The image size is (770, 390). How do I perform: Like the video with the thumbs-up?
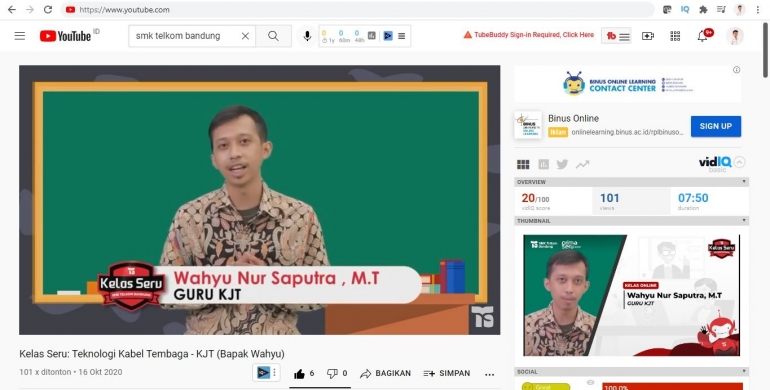(x=300, y=374)
